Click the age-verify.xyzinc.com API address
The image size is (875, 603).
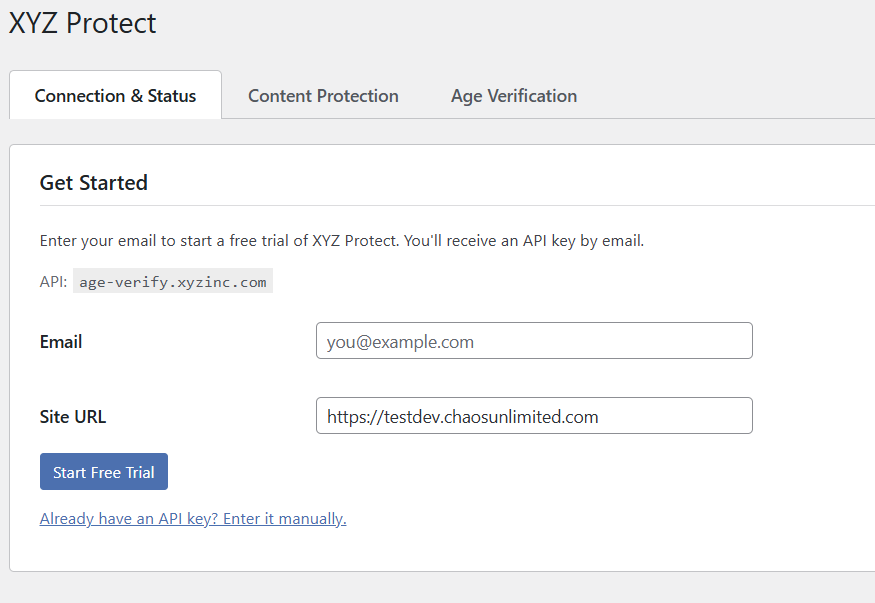(x=172, y=280)
